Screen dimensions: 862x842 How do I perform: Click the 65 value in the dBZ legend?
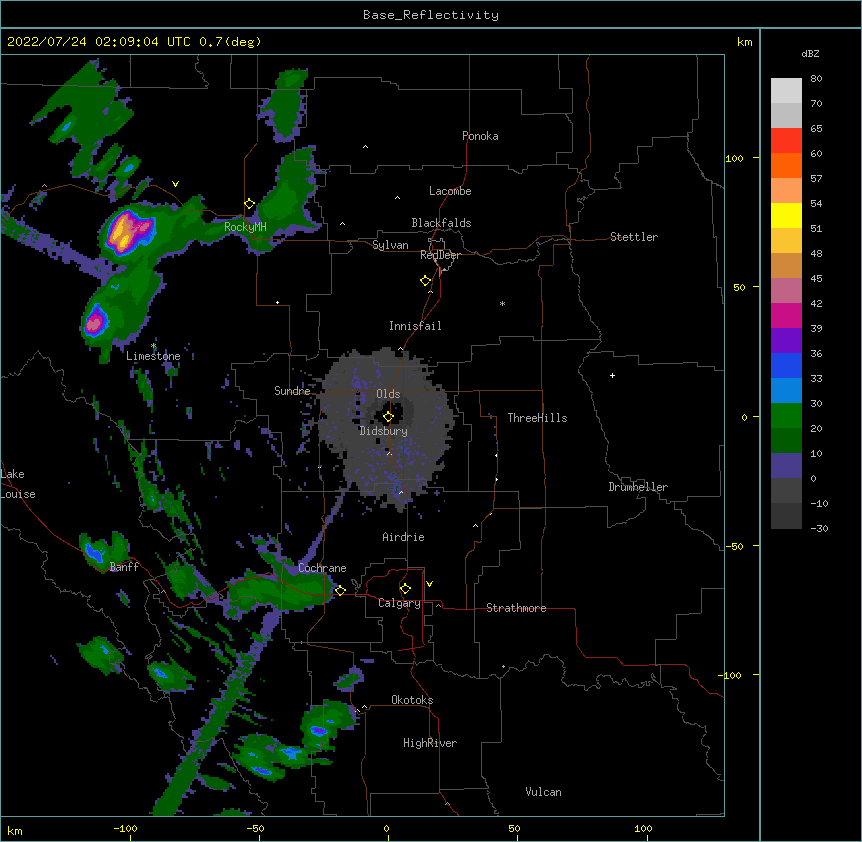click(816, 128)
